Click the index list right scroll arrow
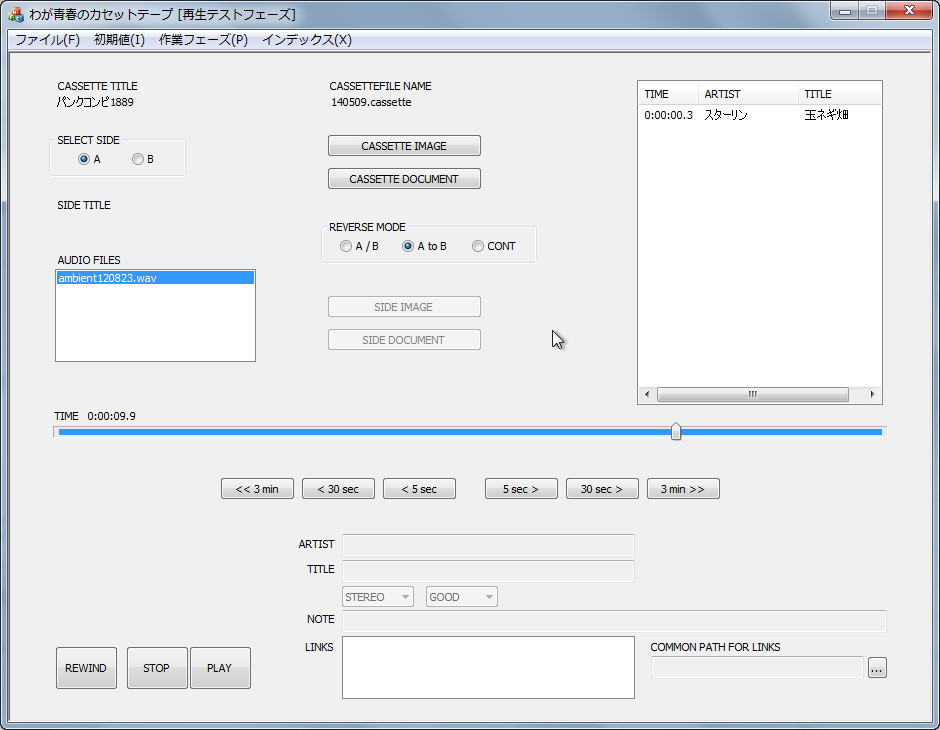The image size is (940, 730). coord(872,394)
